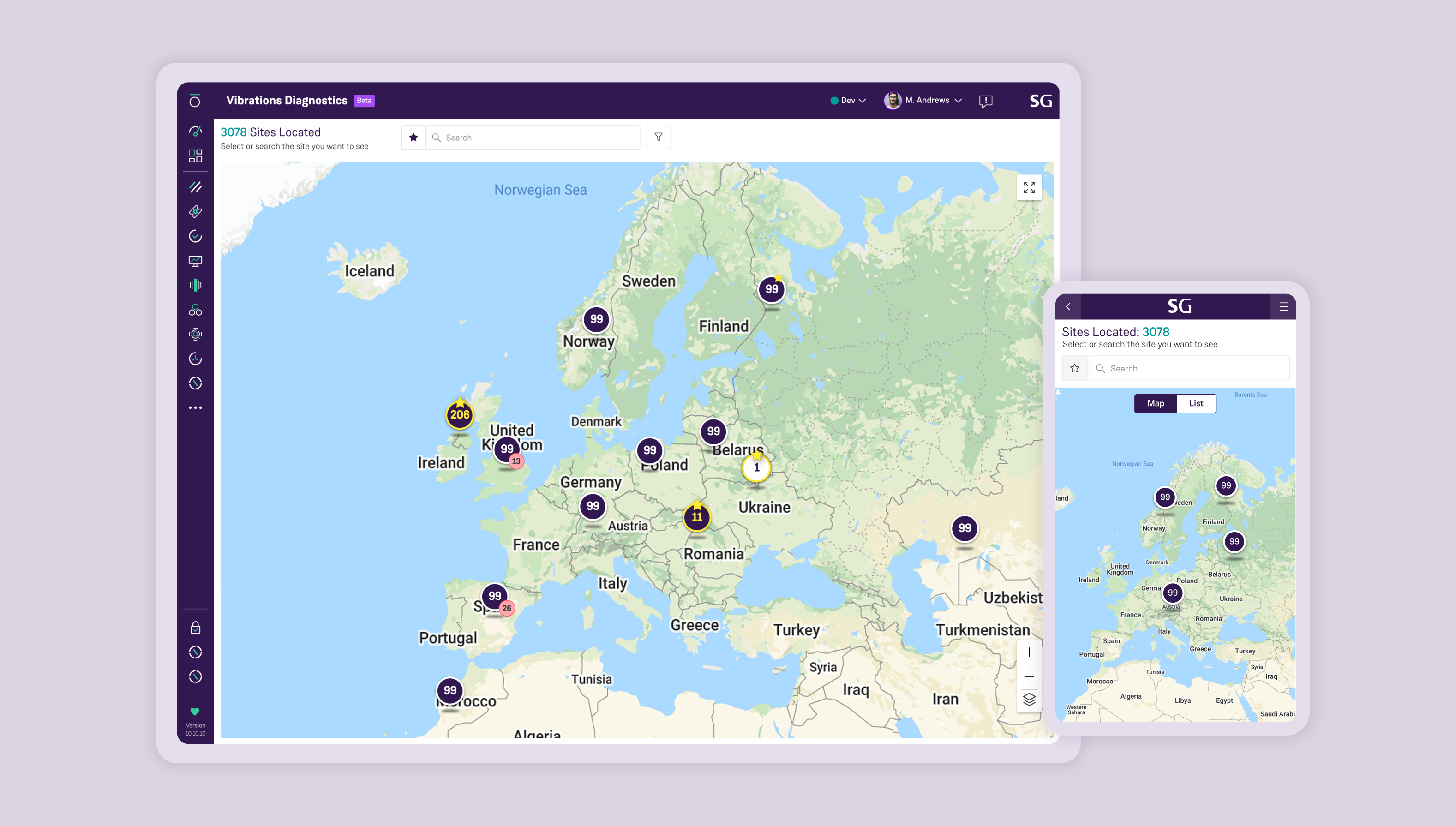Open the map layers selector icon
Image resolution: width=1456 pixels, height=826 pixels.
click(x=1029, y=700)
